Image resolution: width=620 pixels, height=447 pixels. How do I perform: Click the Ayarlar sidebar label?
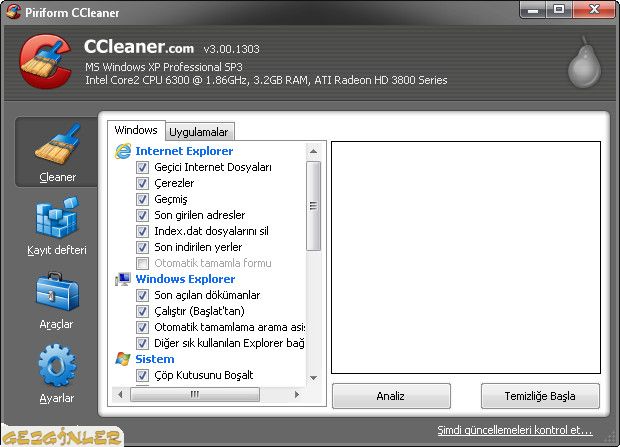[57, 398]
